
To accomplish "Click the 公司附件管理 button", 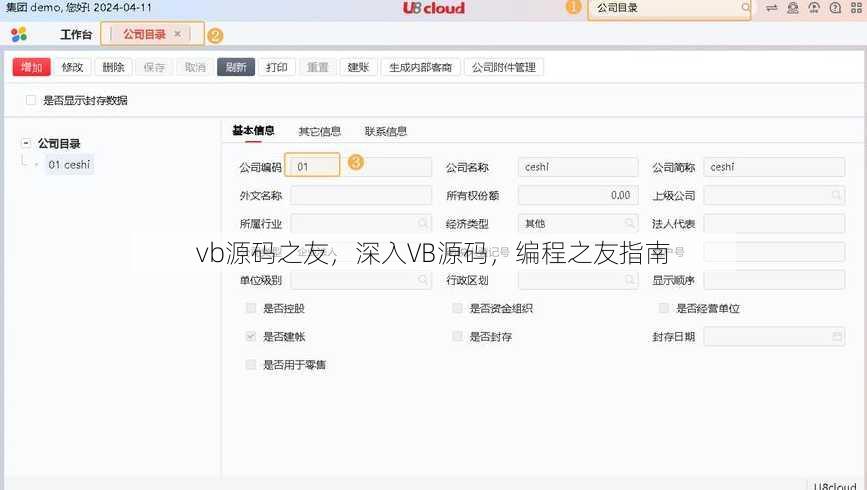I will (504, 67).
